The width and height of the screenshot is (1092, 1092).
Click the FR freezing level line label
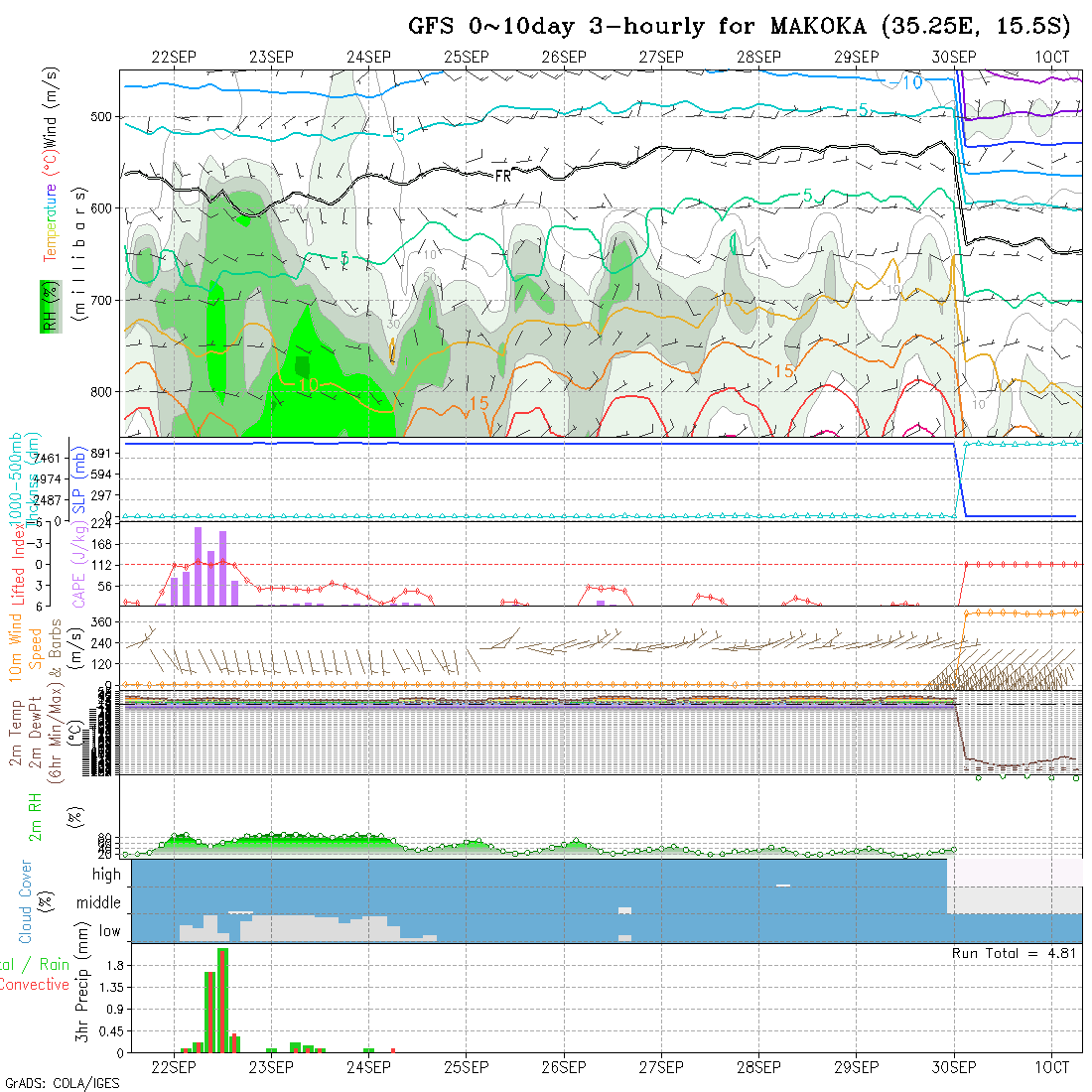[x=502, y=175]
